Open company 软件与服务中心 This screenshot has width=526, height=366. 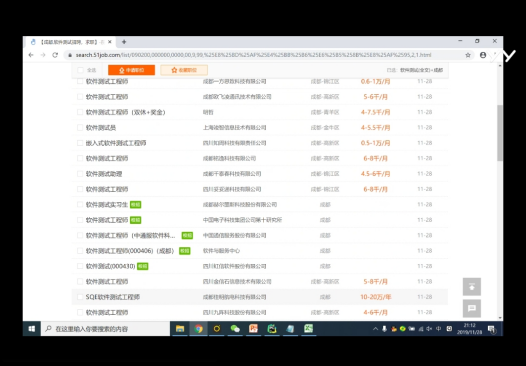tap(221, 251)
